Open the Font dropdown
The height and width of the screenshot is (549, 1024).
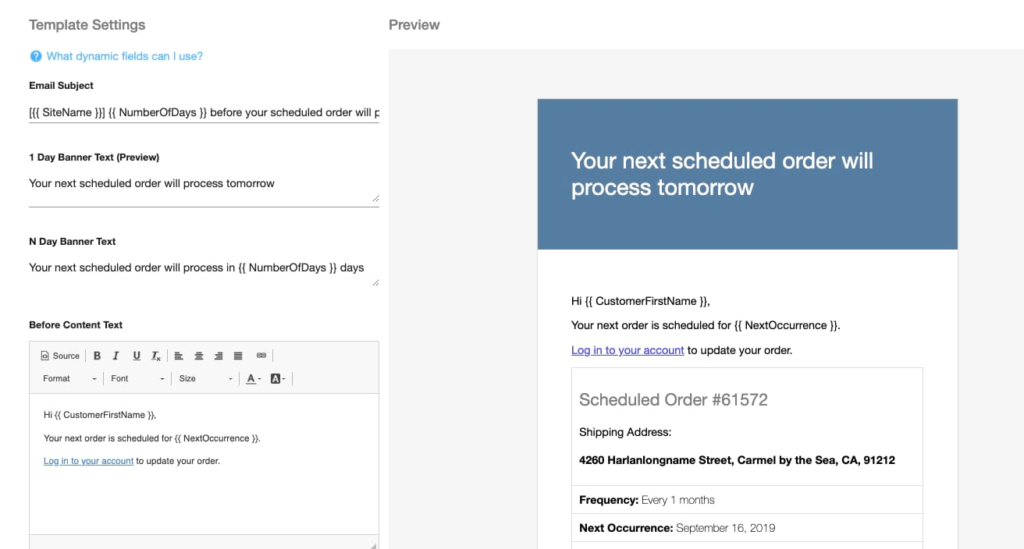[x=137, y=379]
